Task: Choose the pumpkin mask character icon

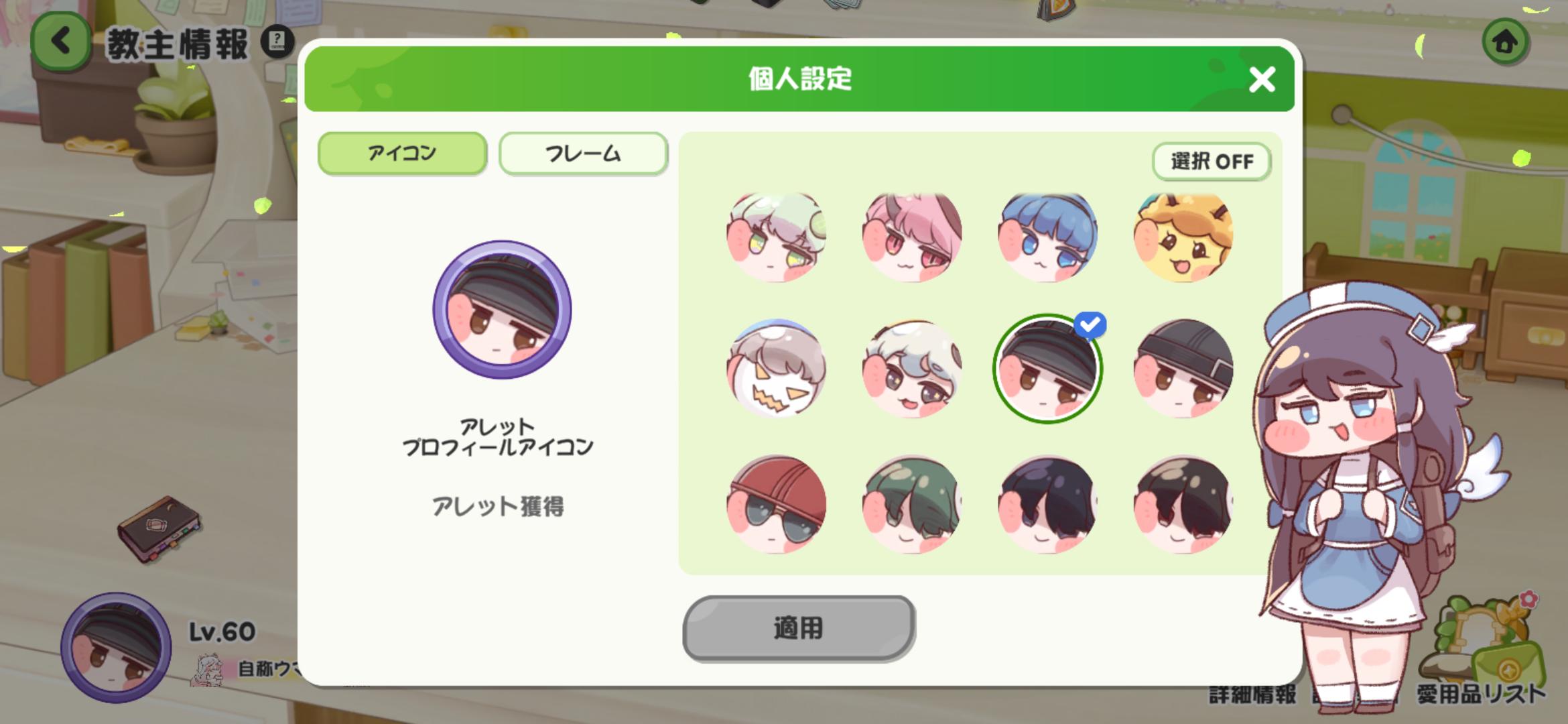Action: click(776, 369)
